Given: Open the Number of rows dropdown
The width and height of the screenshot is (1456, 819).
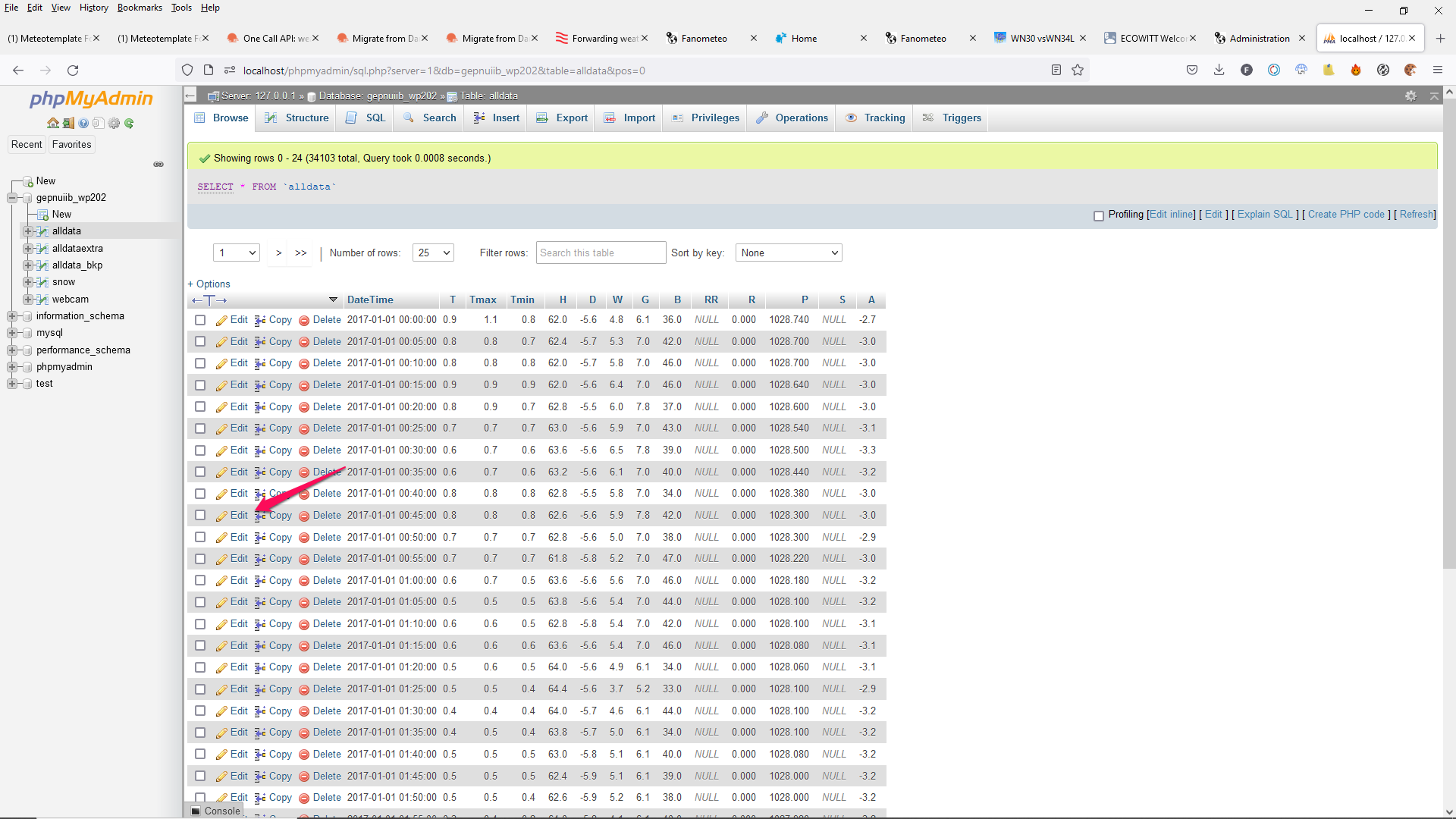Looking at the screenshot, I should pos(432,253).
